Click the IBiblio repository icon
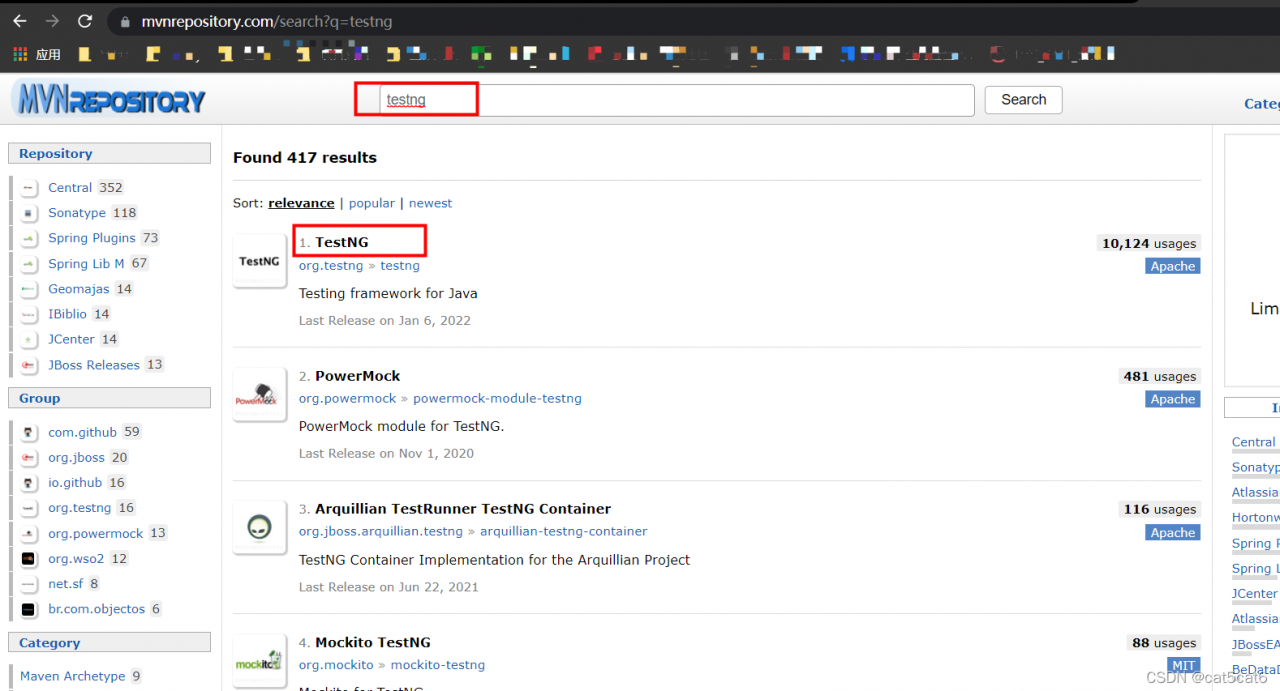The image size is (1280, 691). pos(29,314)
